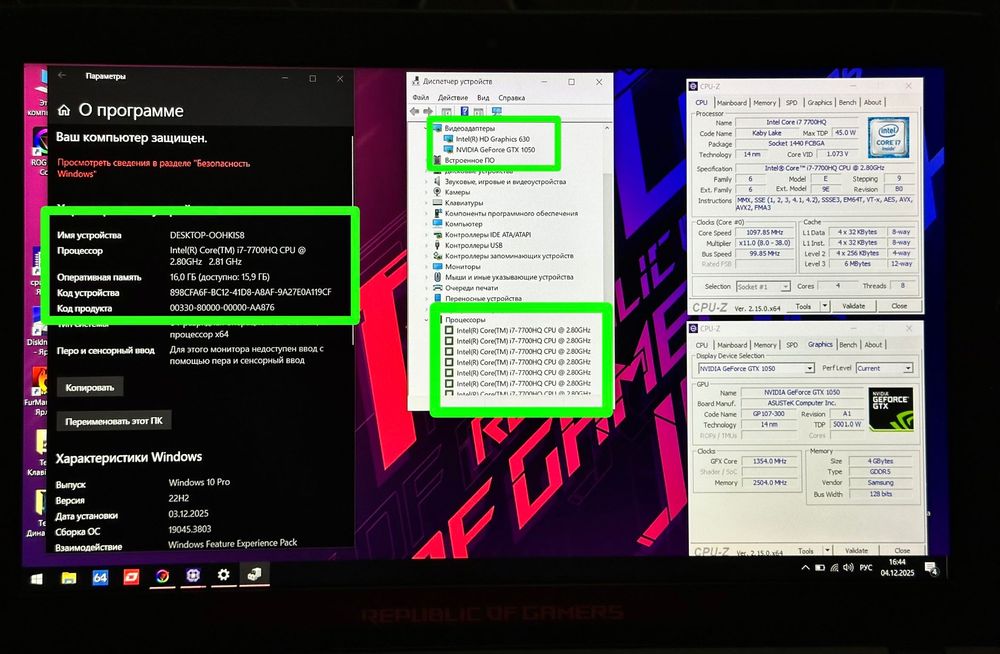Open the Действие menu
The image size is (1000, 654).
point(453,98)
